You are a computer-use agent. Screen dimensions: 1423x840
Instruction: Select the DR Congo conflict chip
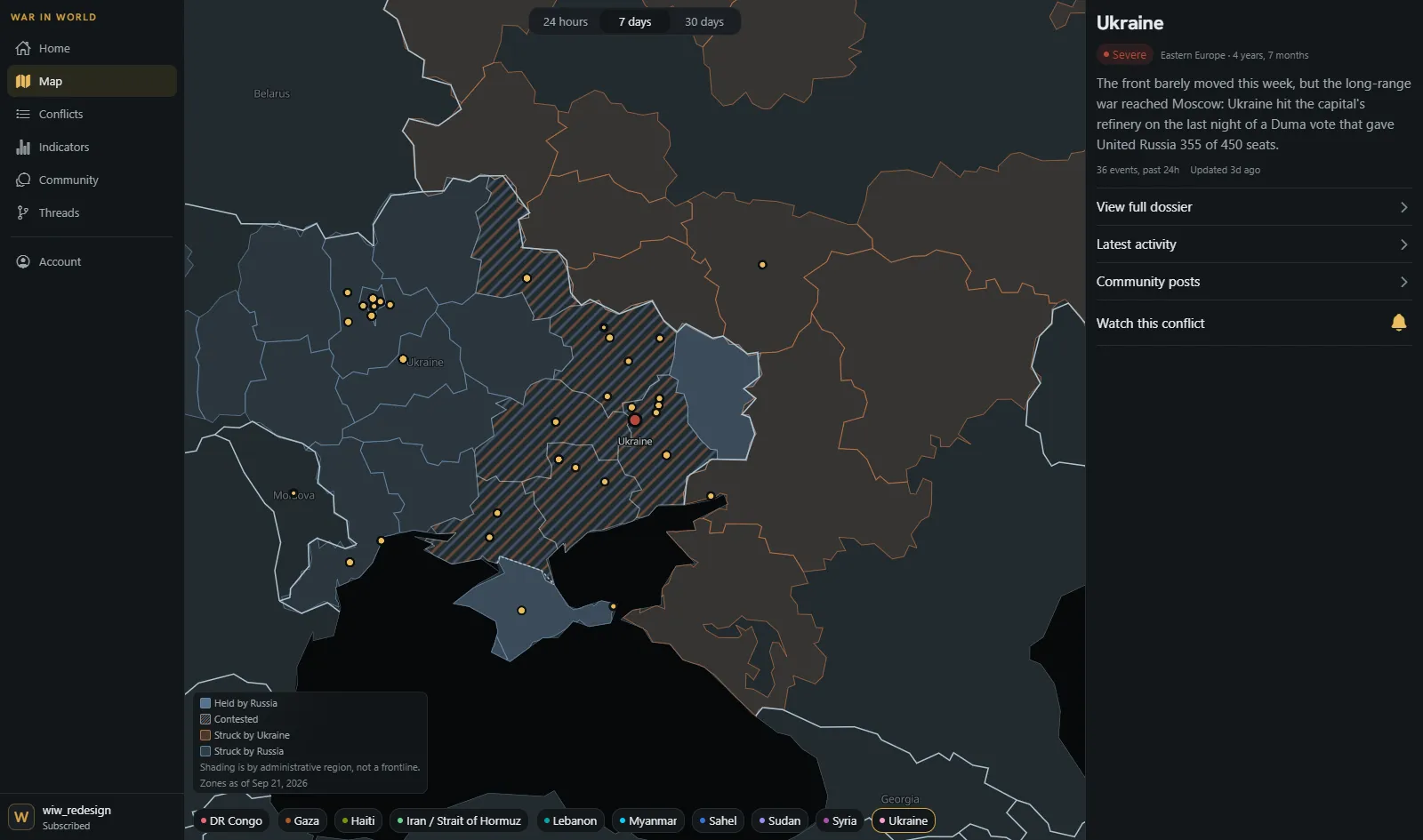click(x=231, y=820)
